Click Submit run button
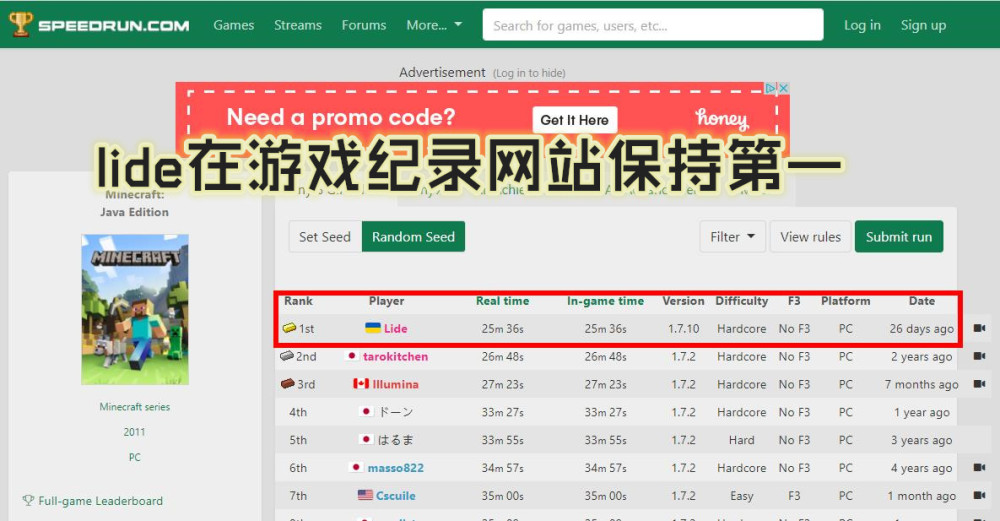The image size is (1000, 521). [x=899, y=237]
